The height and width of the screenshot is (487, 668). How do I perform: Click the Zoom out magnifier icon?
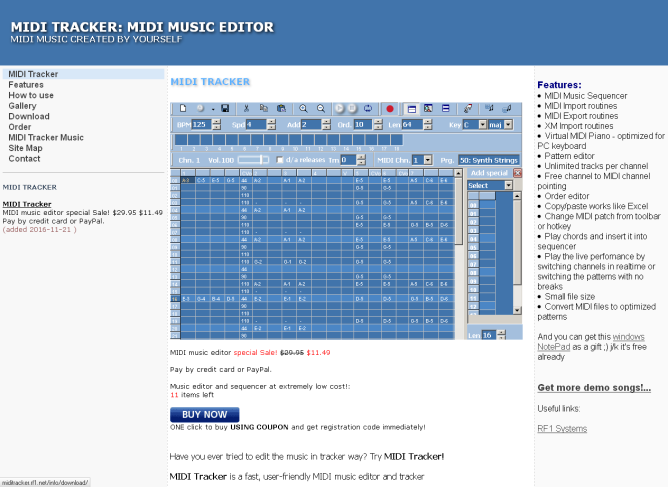click(321, 109)
